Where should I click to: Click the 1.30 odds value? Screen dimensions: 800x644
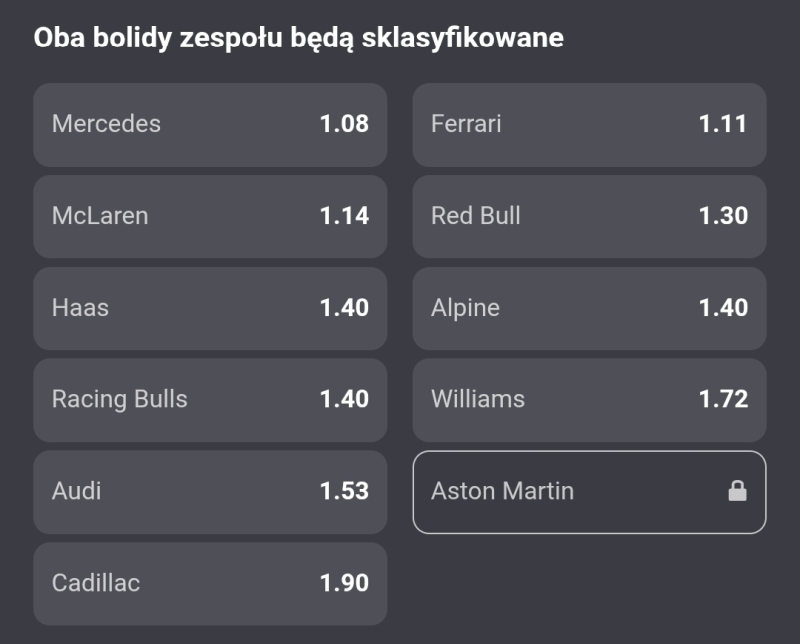click(723, 216)
